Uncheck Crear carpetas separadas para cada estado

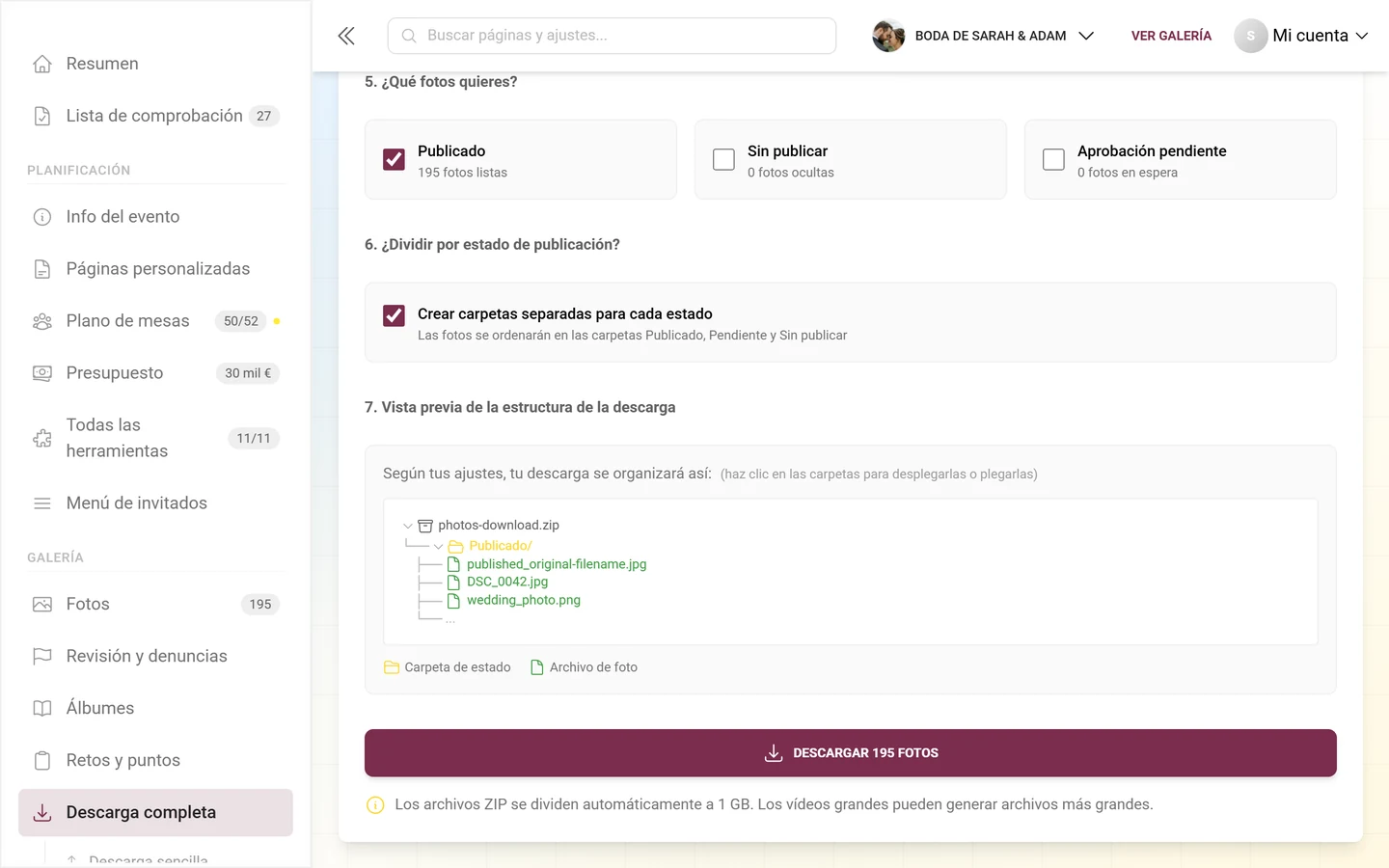(x=394, y=315)
